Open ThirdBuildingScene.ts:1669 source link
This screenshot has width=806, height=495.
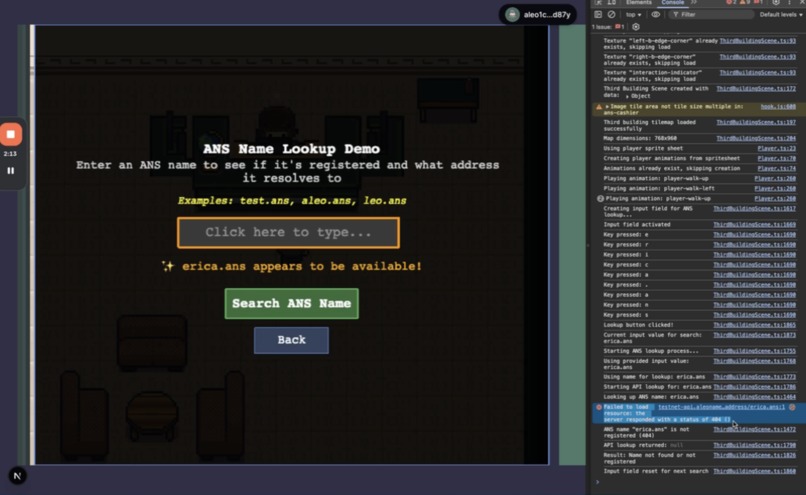click(755, 225)
